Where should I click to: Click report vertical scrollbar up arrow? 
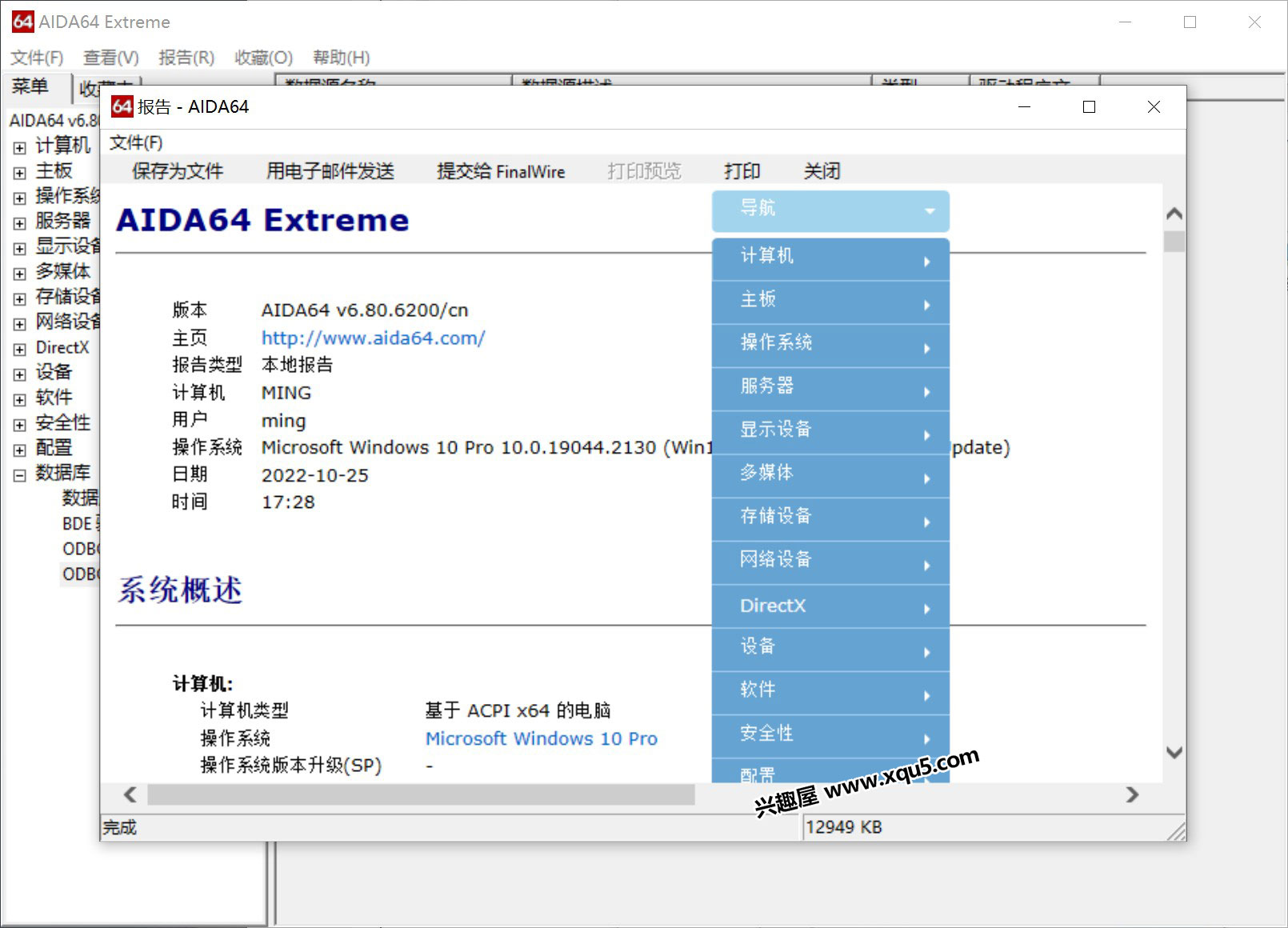point(1174,214)
